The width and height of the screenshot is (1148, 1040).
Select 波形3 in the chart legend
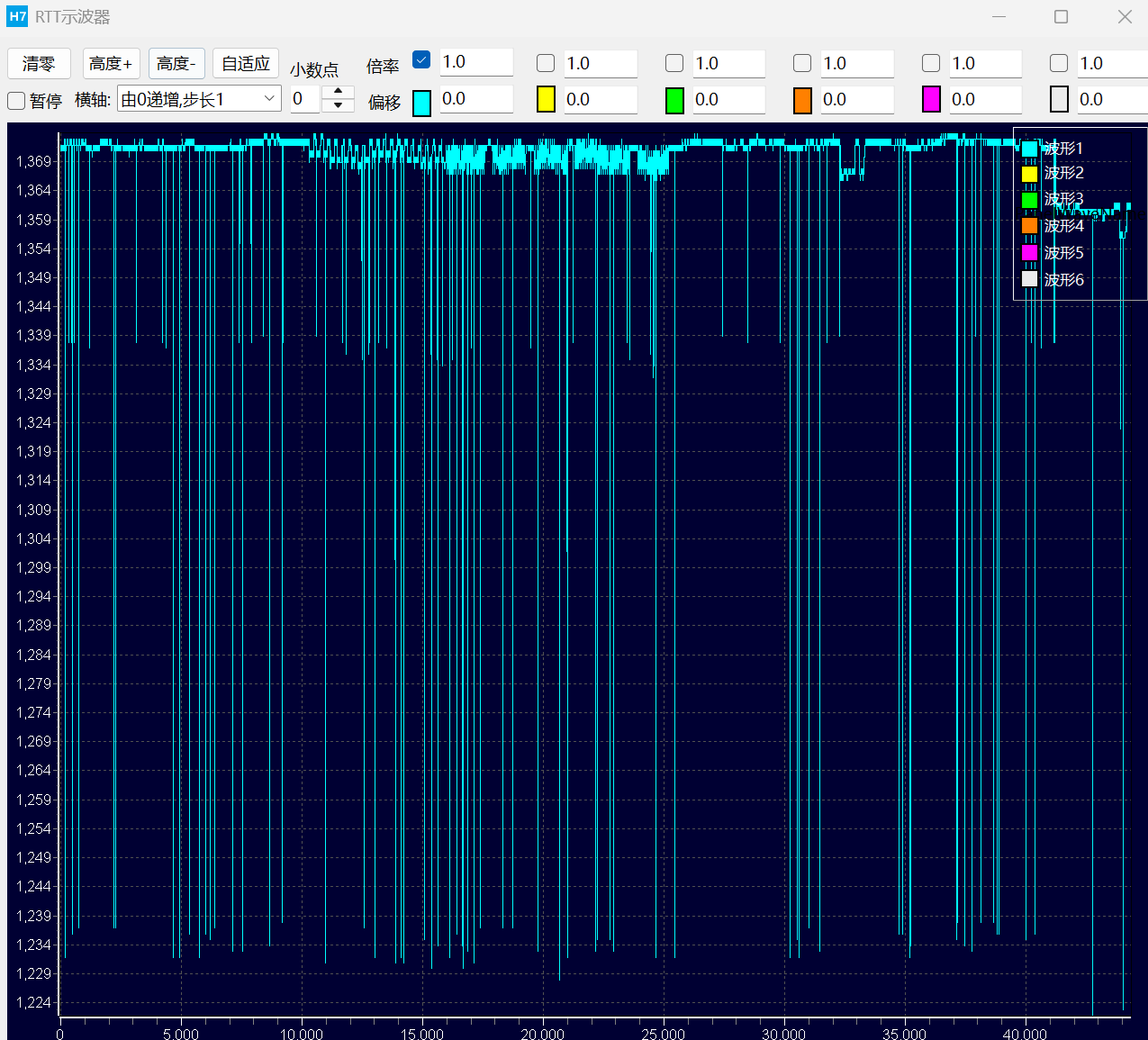pyautogui.click(x=1063, y=199)
